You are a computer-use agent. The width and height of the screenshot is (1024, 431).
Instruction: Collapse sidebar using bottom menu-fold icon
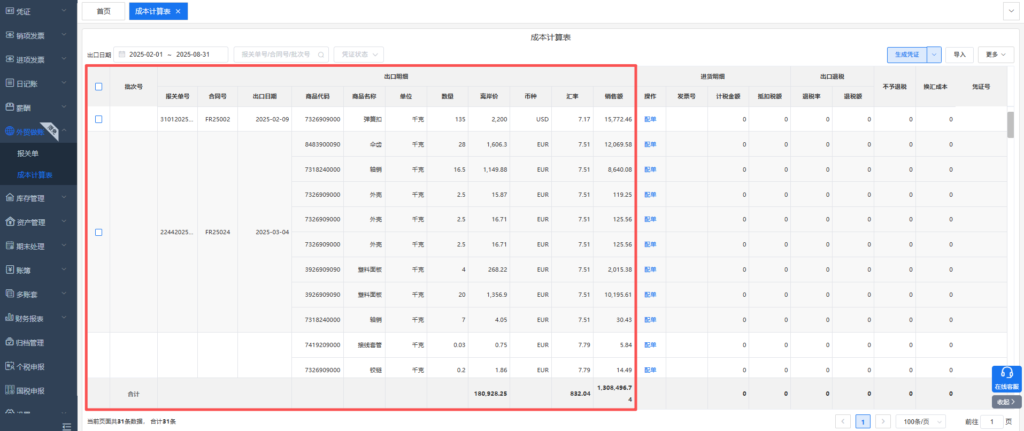click(x=66, y=424)
